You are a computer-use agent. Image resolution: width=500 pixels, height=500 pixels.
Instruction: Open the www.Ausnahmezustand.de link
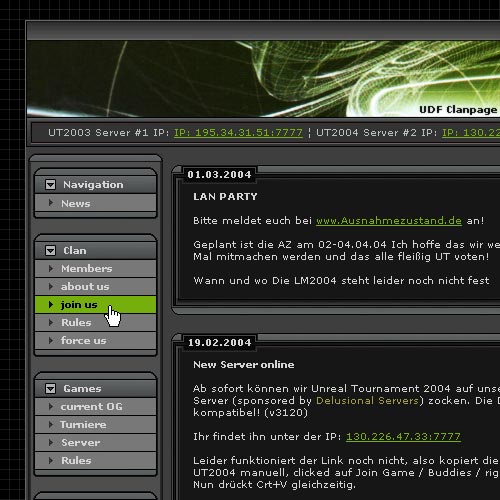point(389,221)
